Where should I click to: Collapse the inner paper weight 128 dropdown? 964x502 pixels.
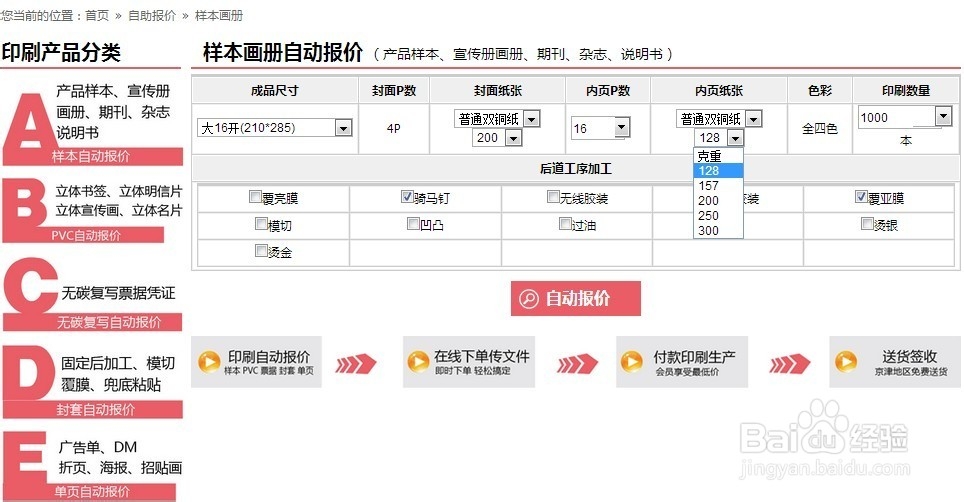[719, 138]
